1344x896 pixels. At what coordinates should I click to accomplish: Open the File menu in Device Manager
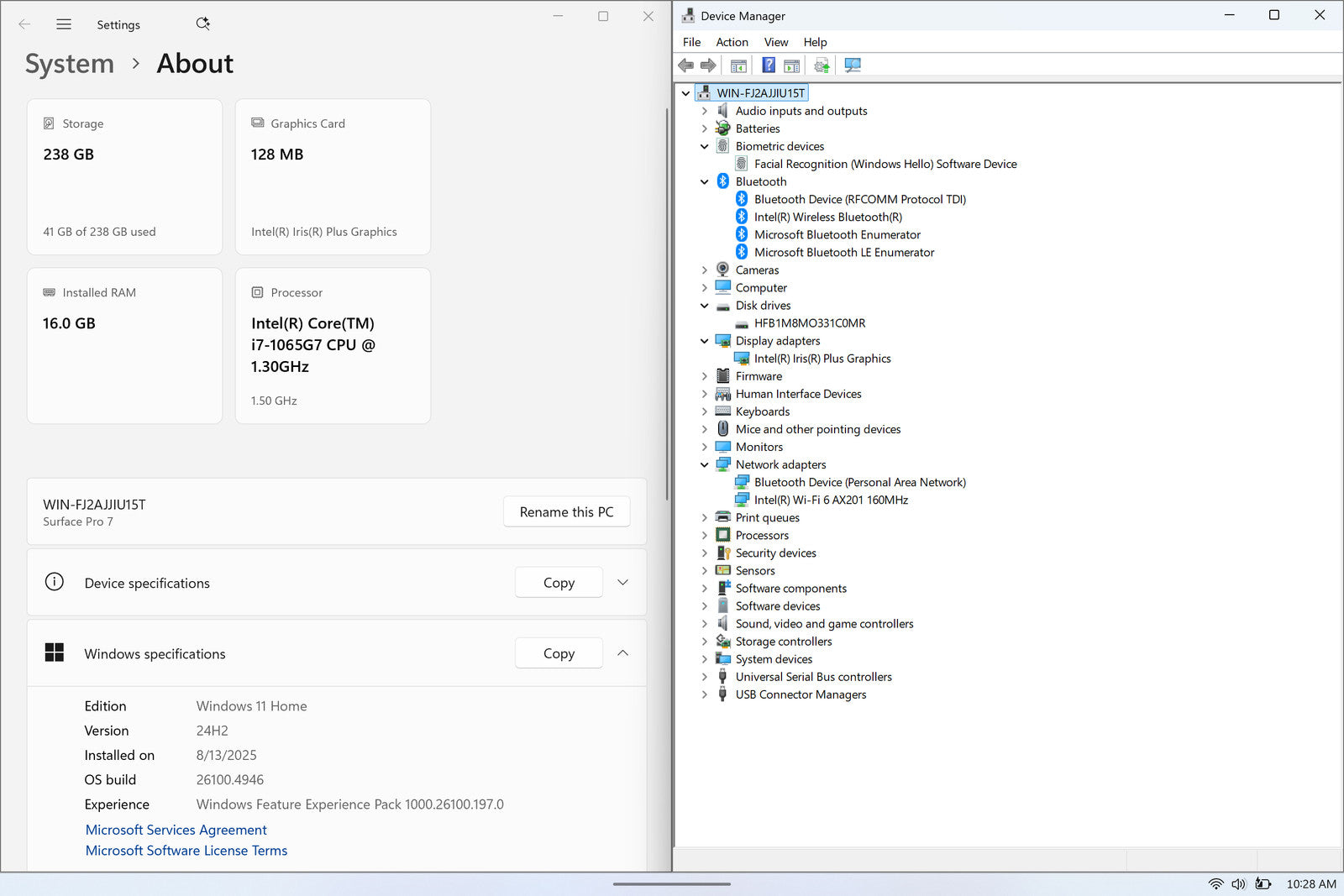coord(691,42)
